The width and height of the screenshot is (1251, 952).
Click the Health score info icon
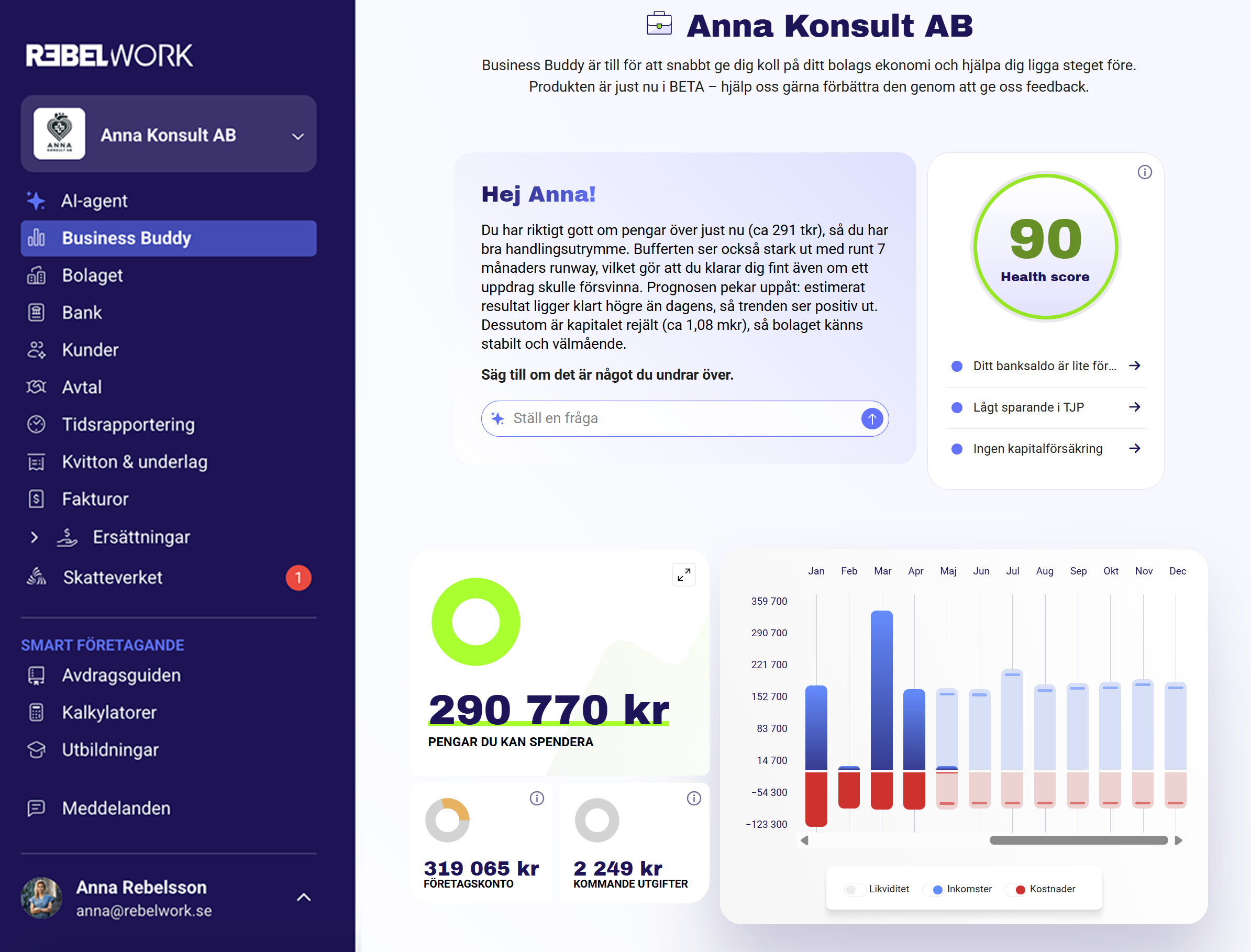coord(1145,172)
